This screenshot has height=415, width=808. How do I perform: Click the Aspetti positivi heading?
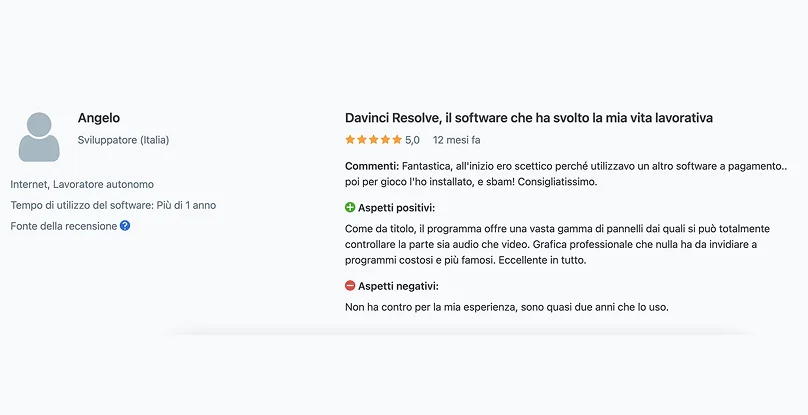click(396, 208)
